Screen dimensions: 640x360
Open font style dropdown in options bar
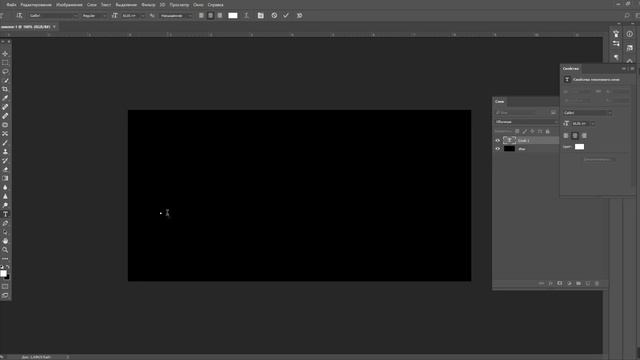click(104, 16)
